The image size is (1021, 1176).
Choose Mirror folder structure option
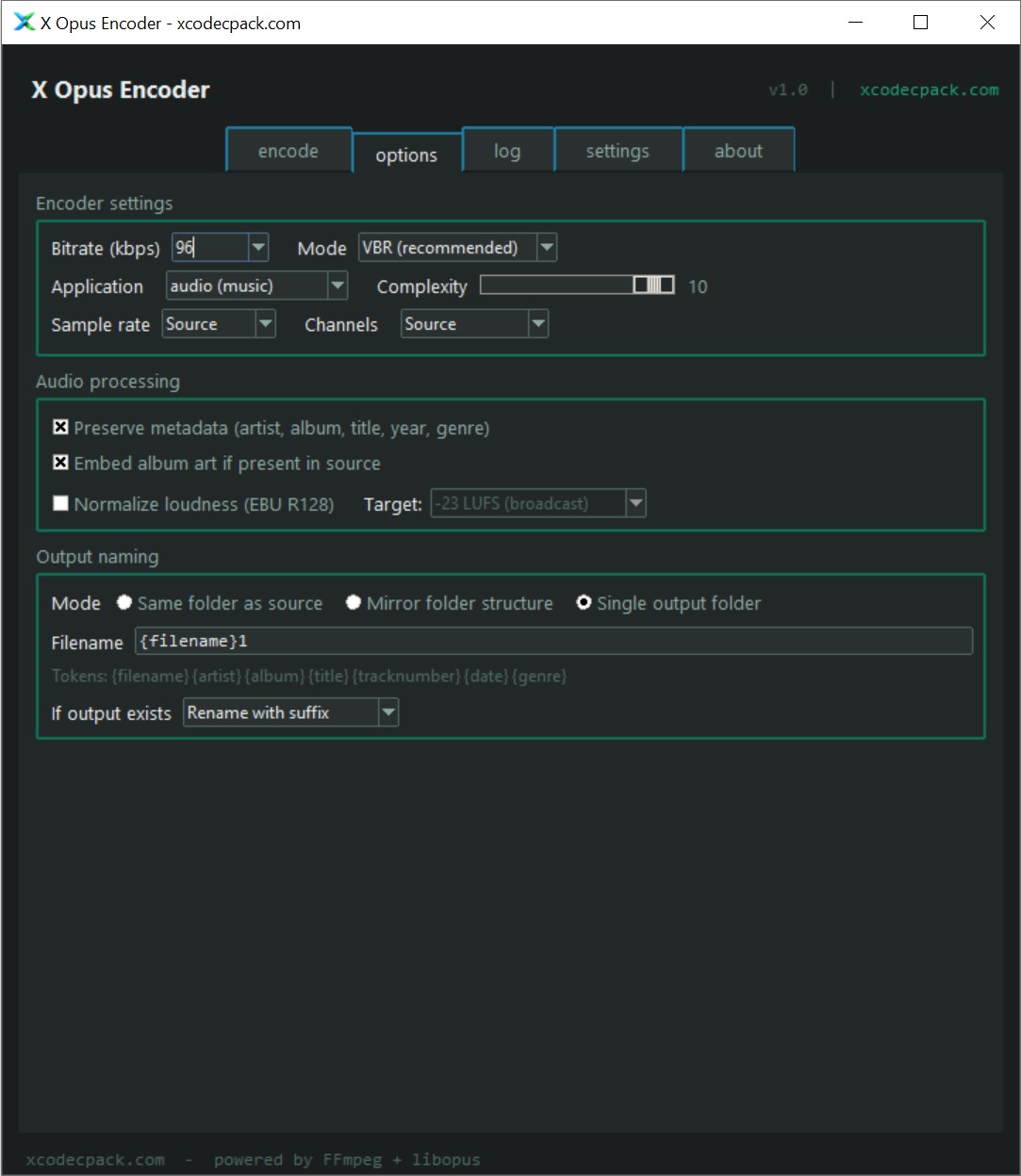pyautogui.click(x=354, y=603)
